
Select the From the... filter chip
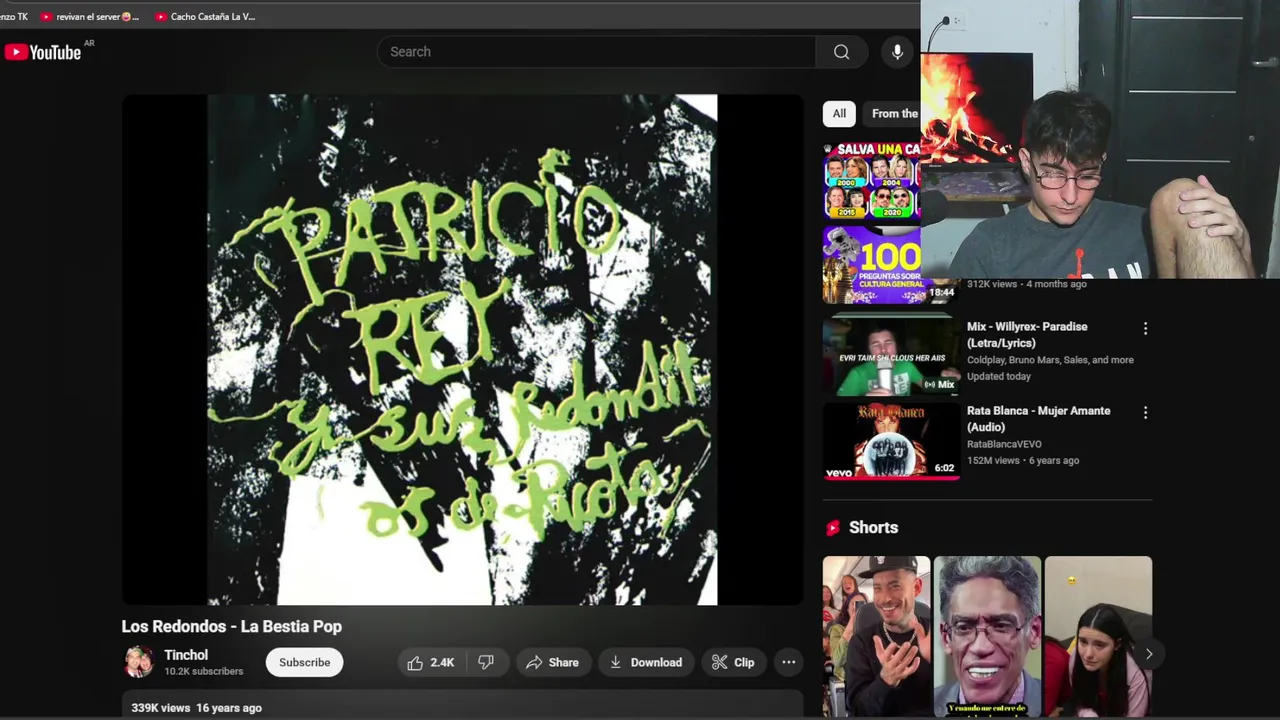click(893, 113)
